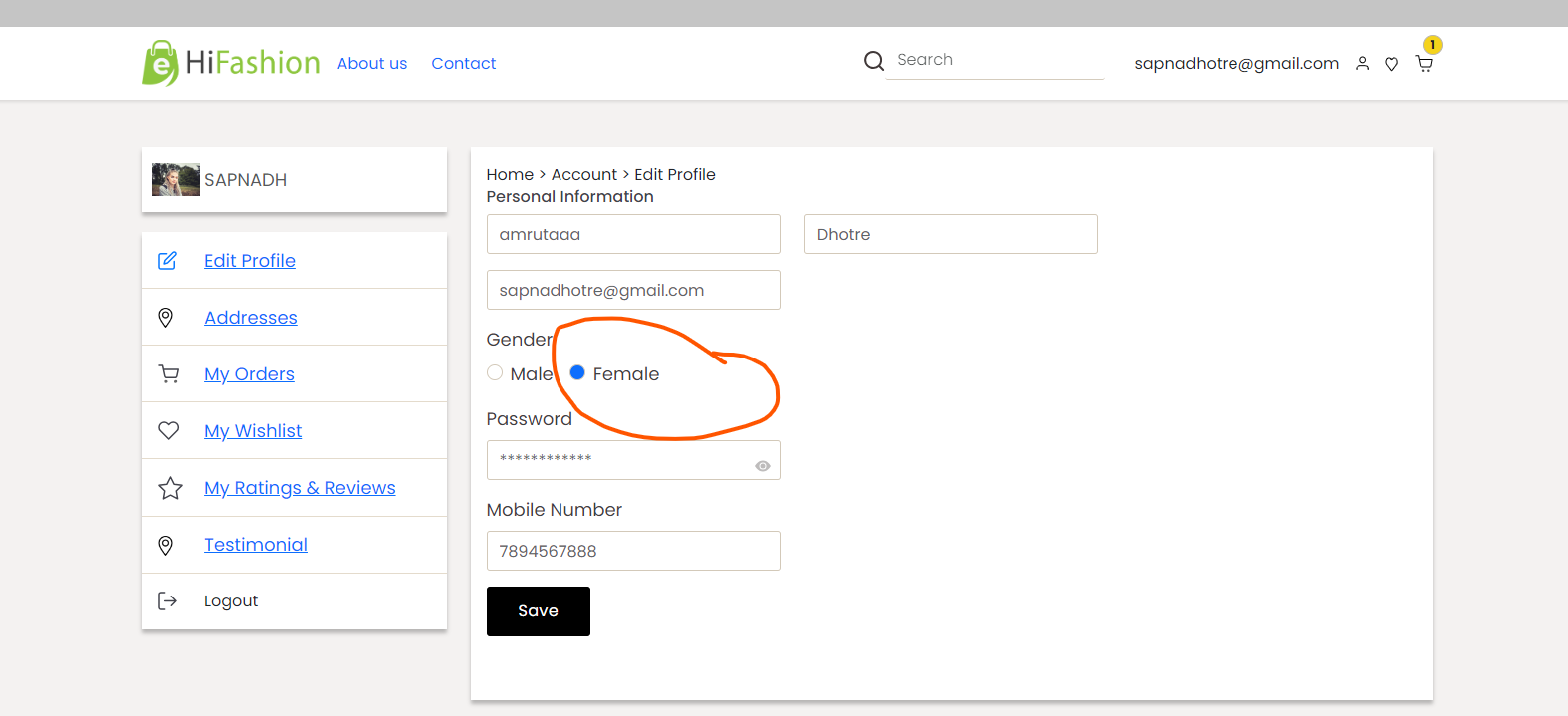This screenshot has height=716, width=1568.
Task: Click the Personal Information heading
Action: [x=570, y=197]
